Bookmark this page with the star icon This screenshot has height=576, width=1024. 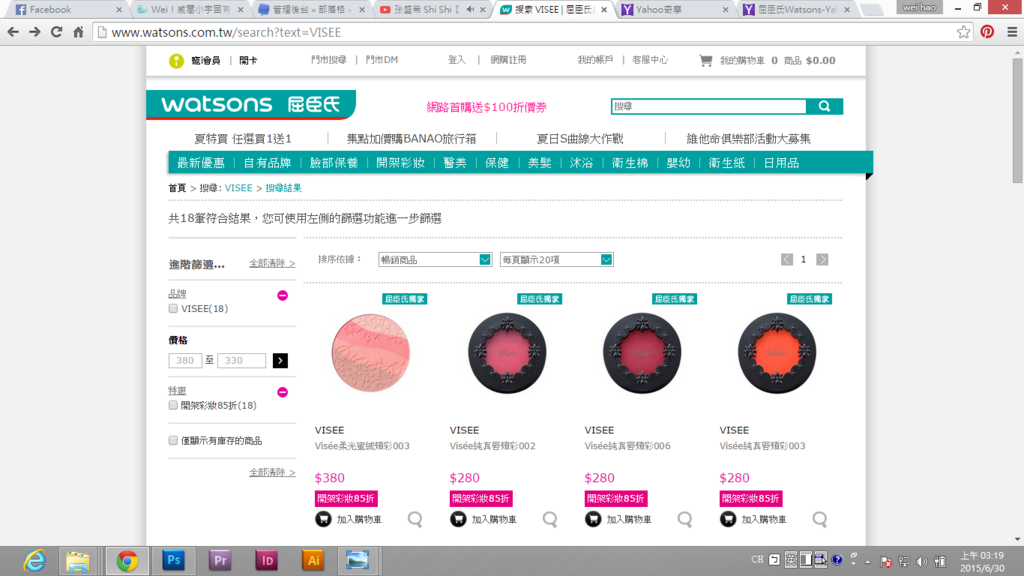click(x=963, y=32)
